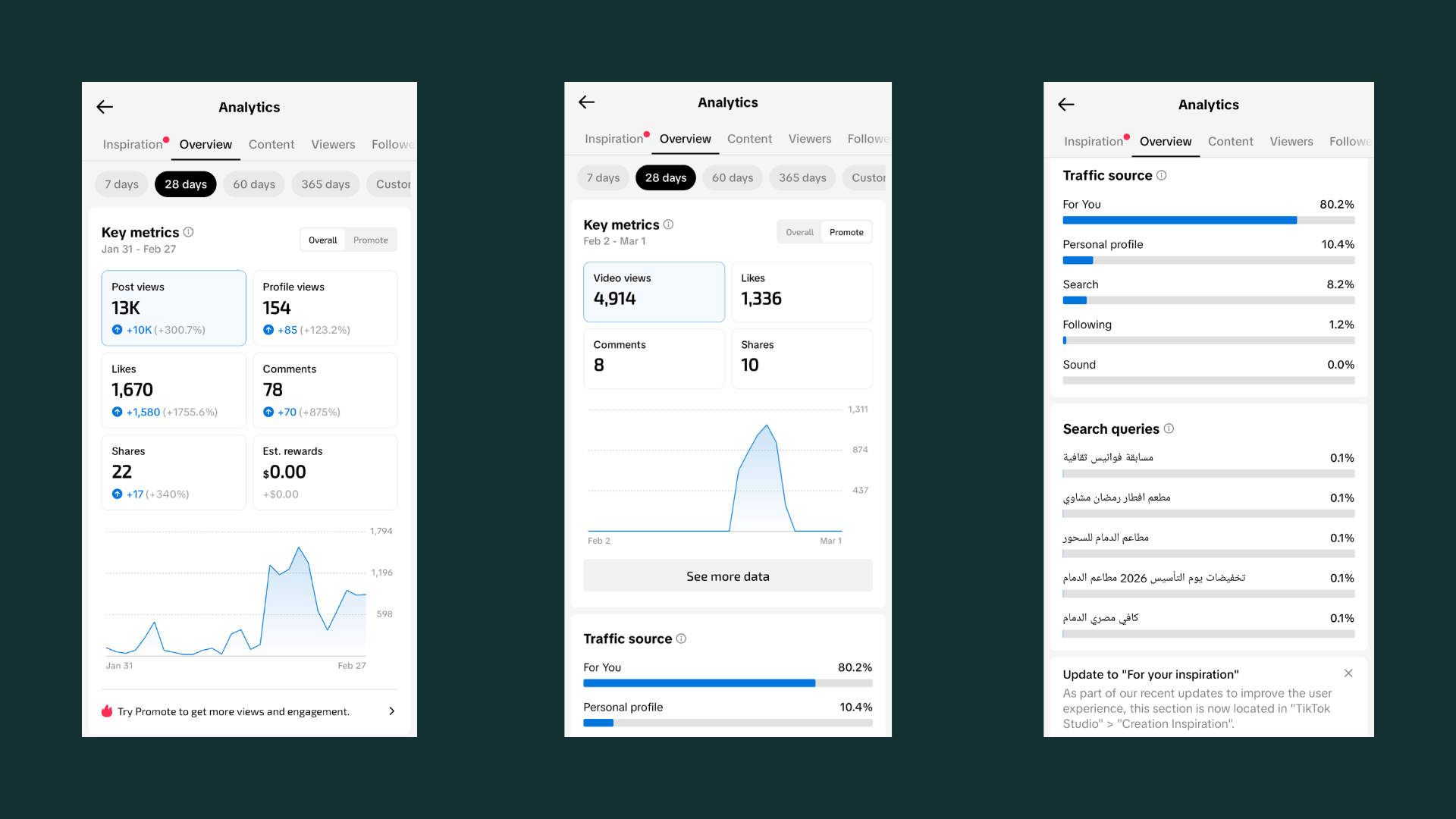Select 365 days range in middle panel
Screen dimensions: 1456x819
[802, 177]
